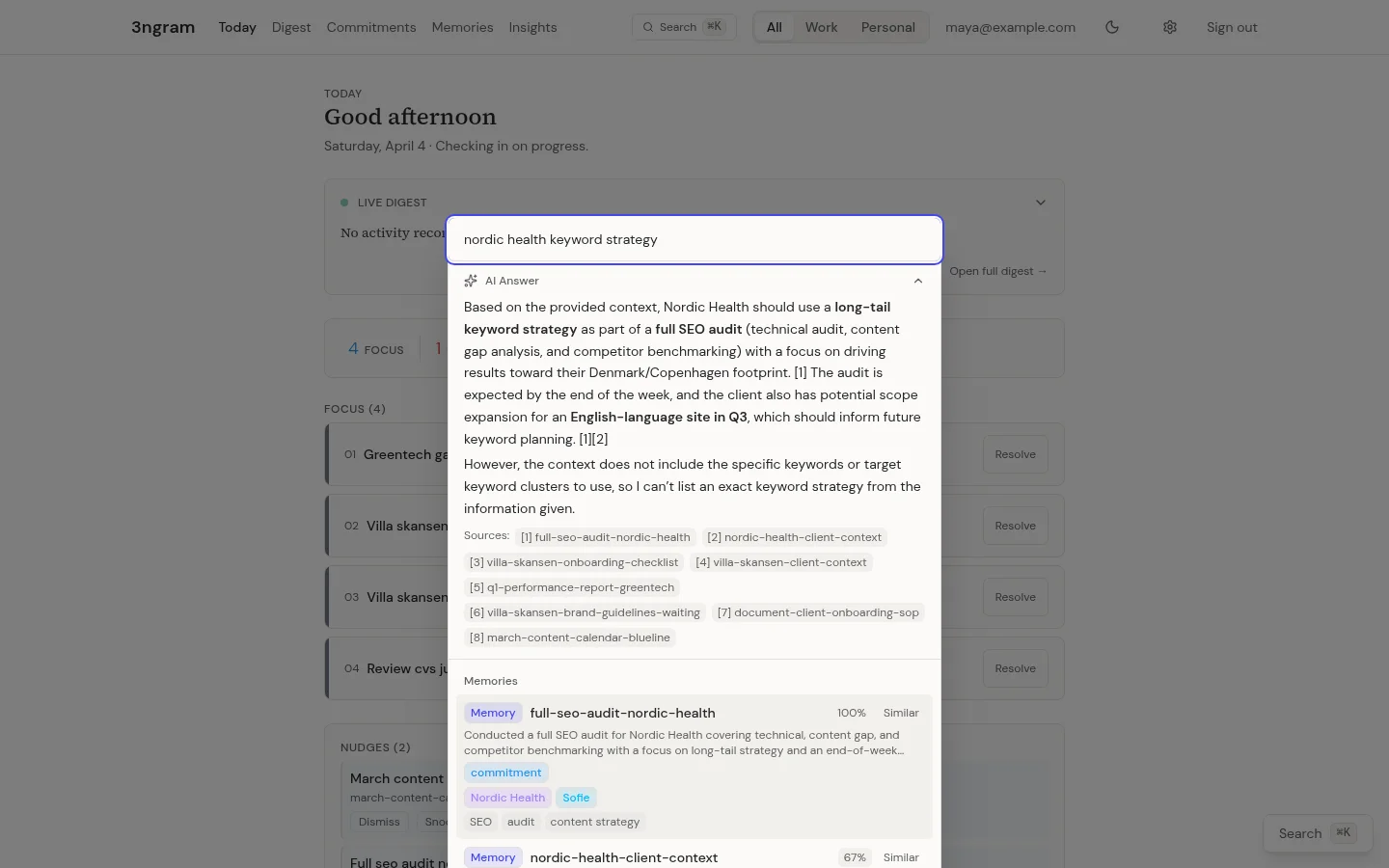The height and width of the screenshot is (868, 1389).
Task: Select the All filter
Action: click(x=774, y=27)
